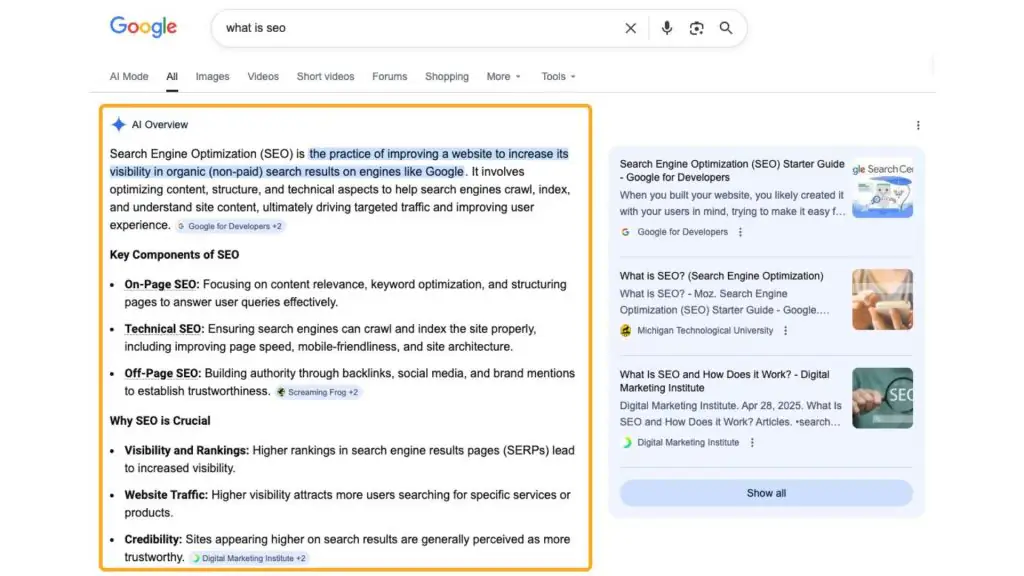This screenshot has height=576, width=1024.
Task: Click the thumbnail of hand holding a phone
Action: click(882, 299)
